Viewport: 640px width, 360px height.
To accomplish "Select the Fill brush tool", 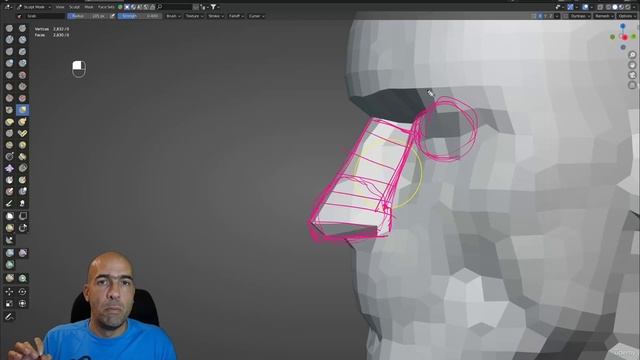I will (22, 87).
